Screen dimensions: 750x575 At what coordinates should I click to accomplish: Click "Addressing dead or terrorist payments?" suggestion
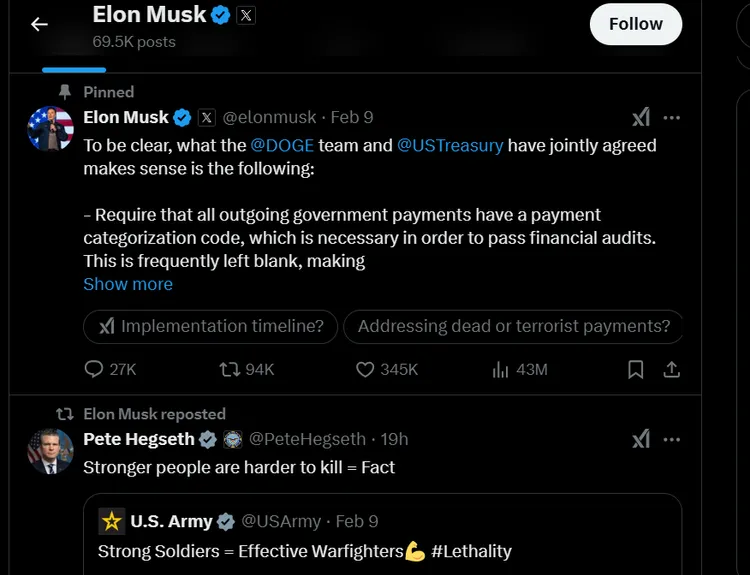[x=513, y=326]
